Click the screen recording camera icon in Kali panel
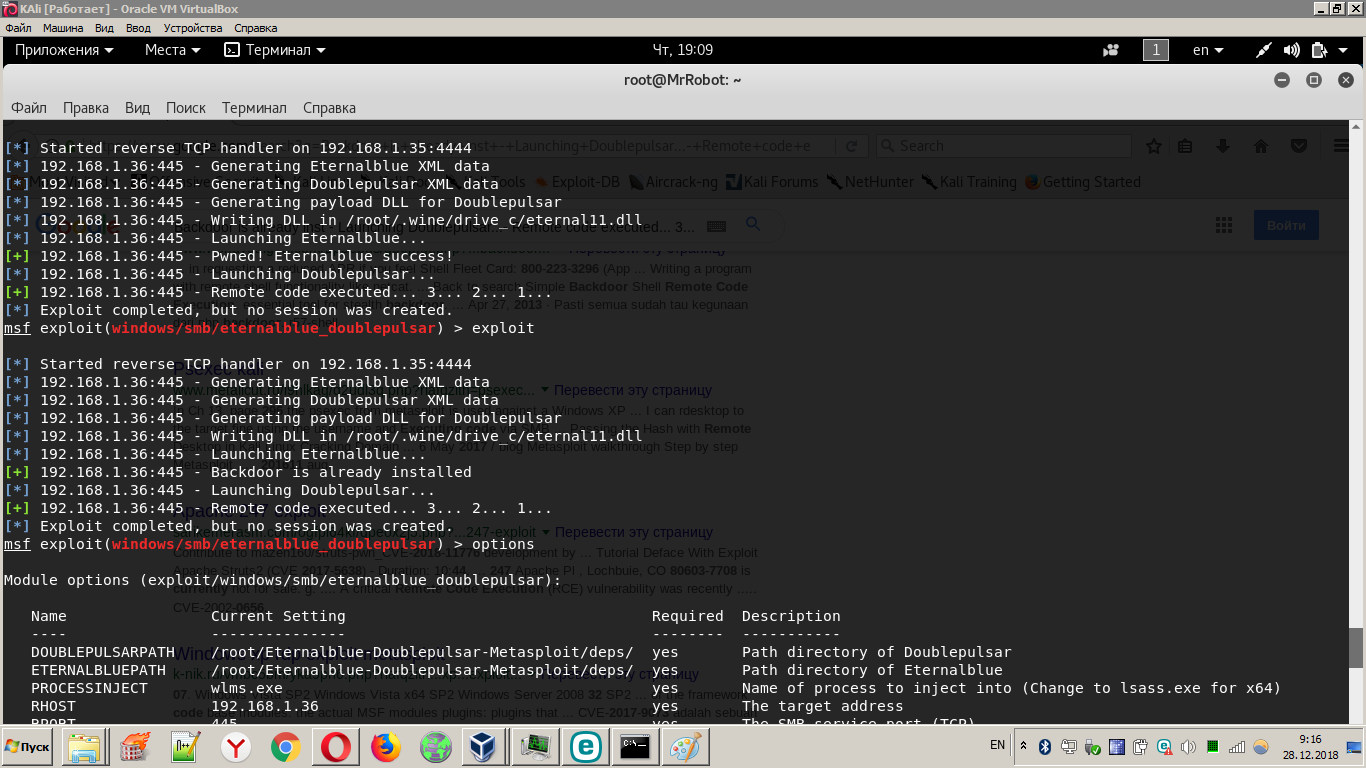This screenshot has width=1366, height=768. (x=1110, y=50)
